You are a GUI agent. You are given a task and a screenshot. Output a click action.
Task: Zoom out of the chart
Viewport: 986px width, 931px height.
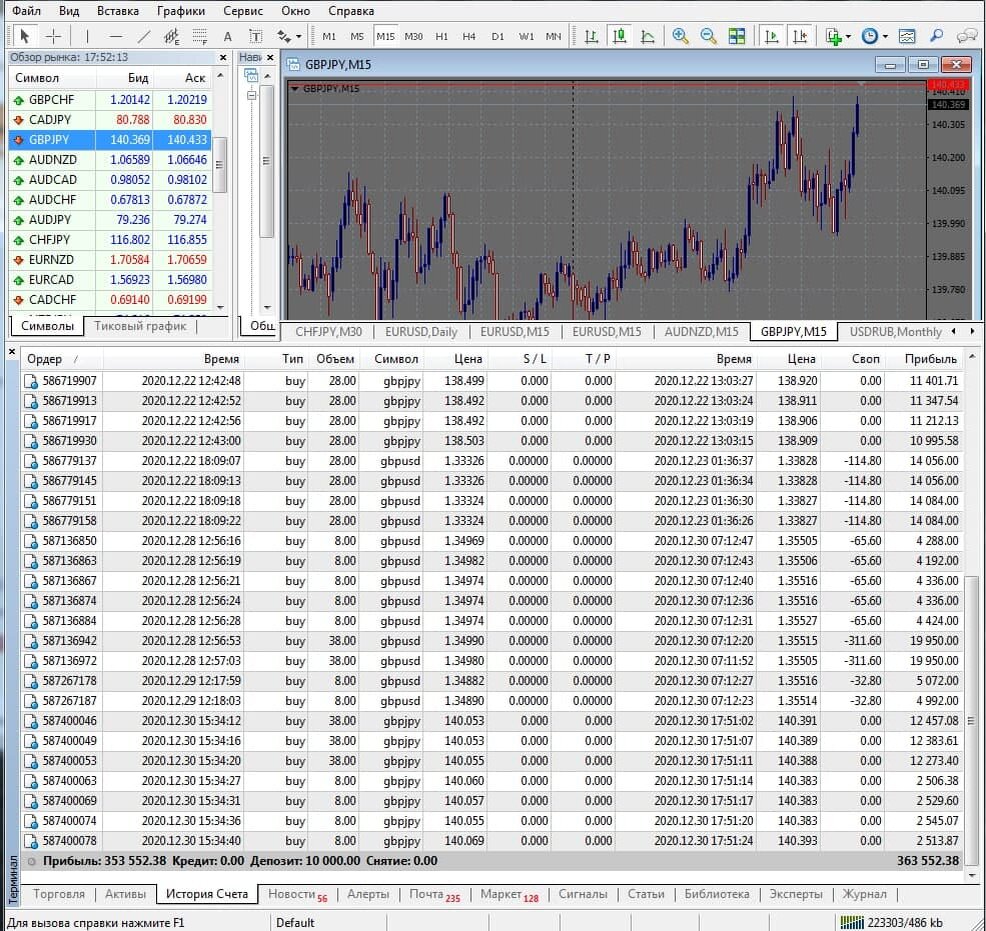point(708,36)
